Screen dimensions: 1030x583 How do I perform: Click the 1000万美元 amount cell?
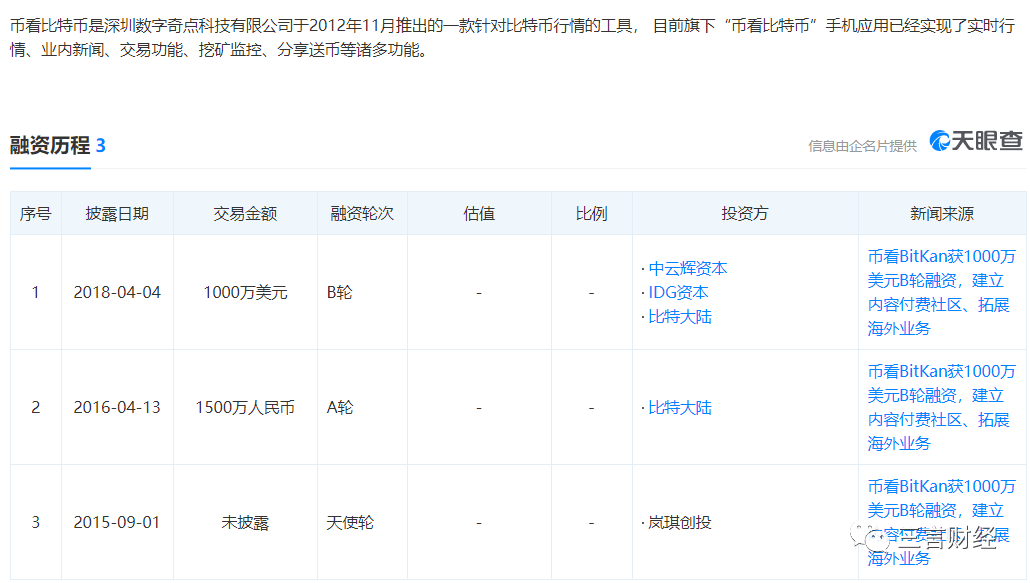point(245,292)
